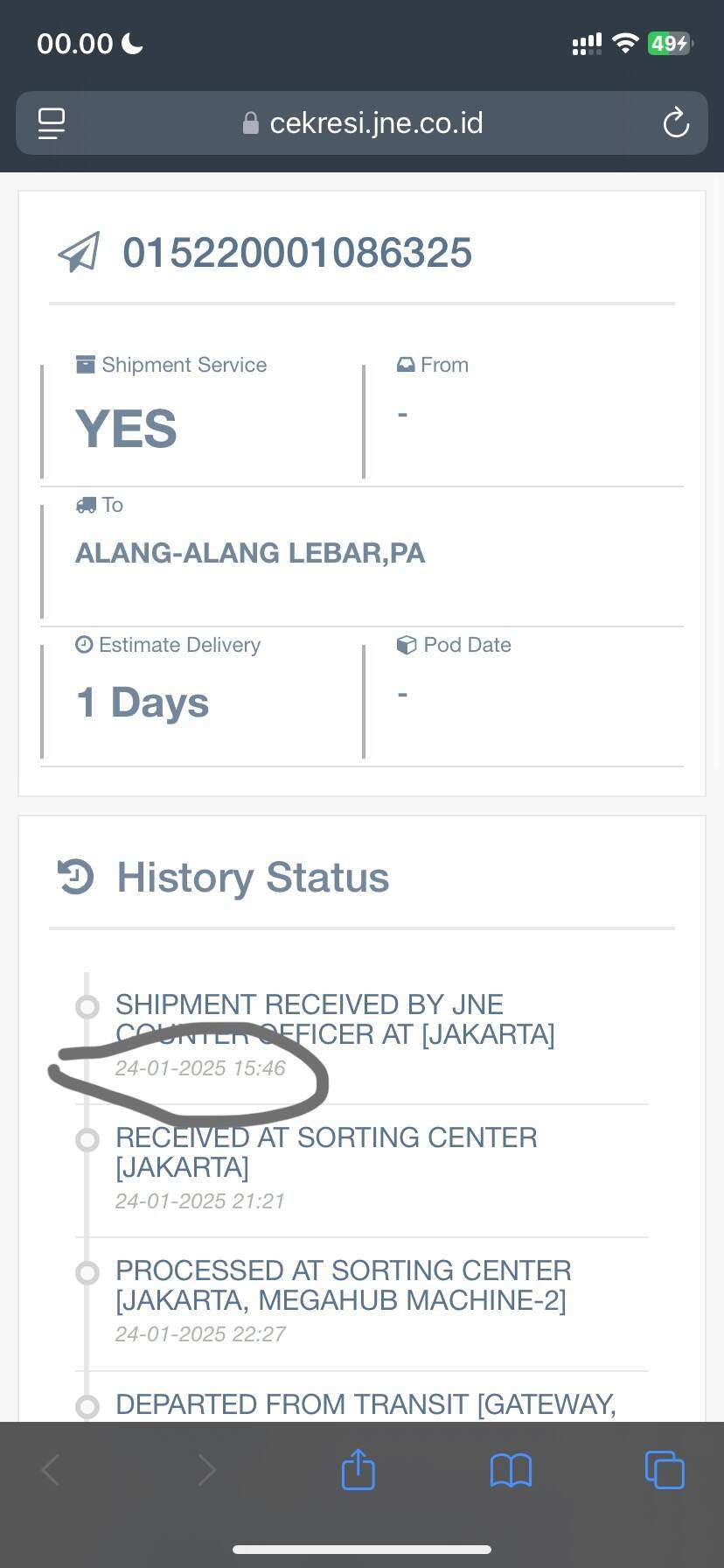724x1568 pixels.
Task: Open the Safari tab switcher
Action: click(664, 1469)
